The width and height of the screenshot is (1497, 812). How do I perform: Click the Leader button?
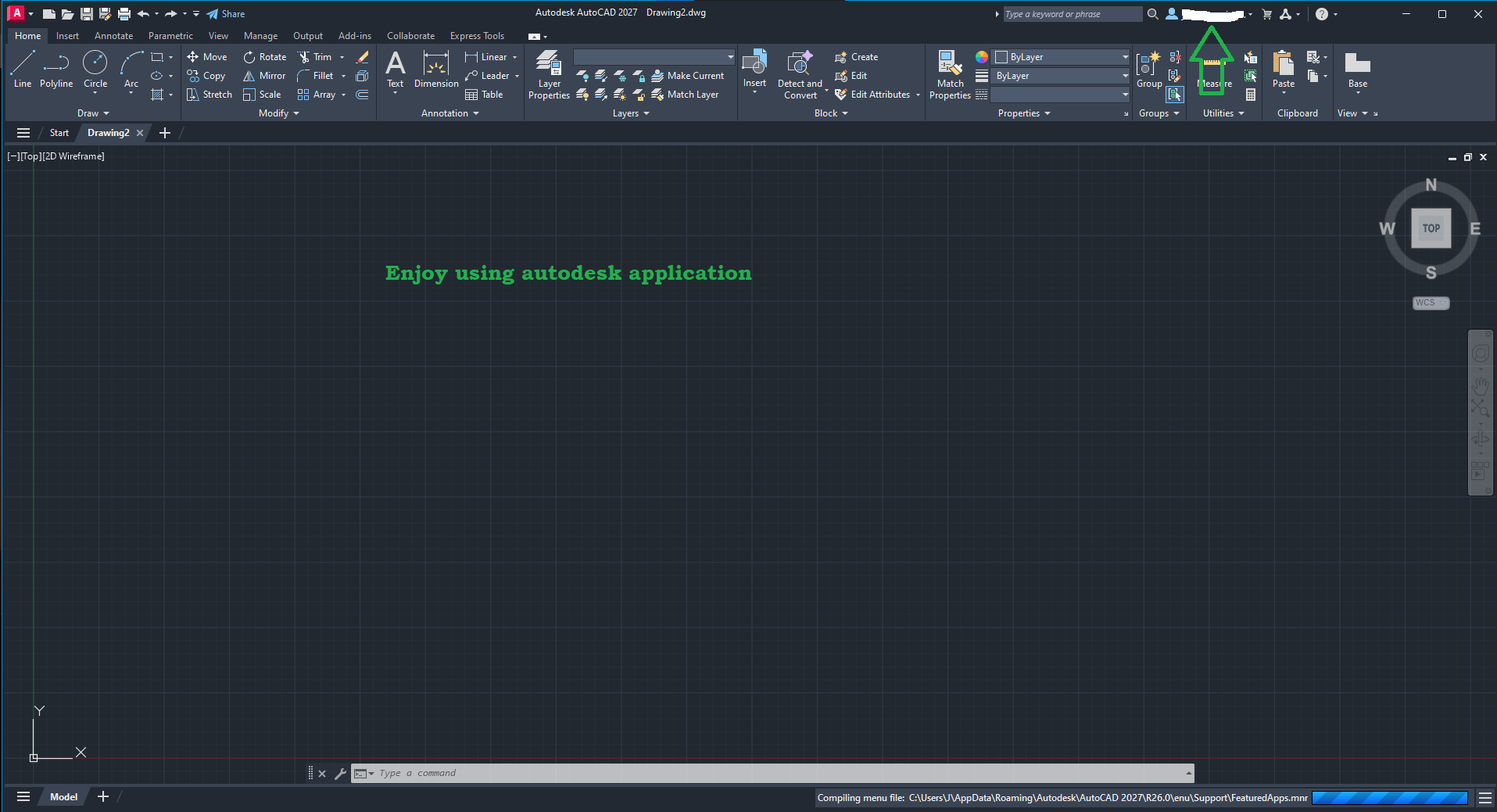coord(487,76)
